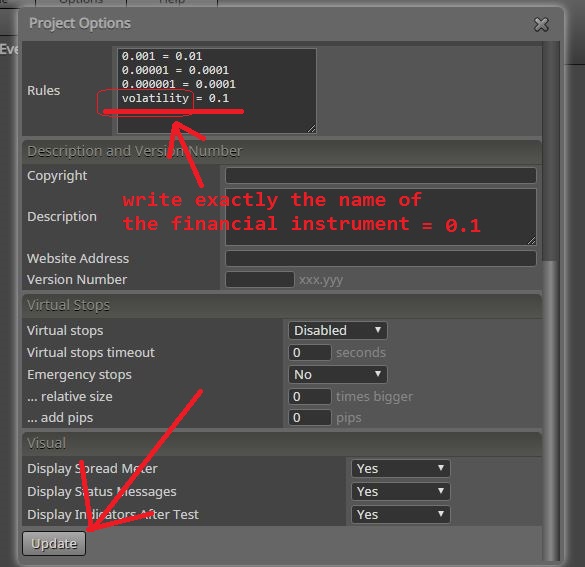Click the Visual section header
This screenshot has height=567, width=585.
coord(282,443)
